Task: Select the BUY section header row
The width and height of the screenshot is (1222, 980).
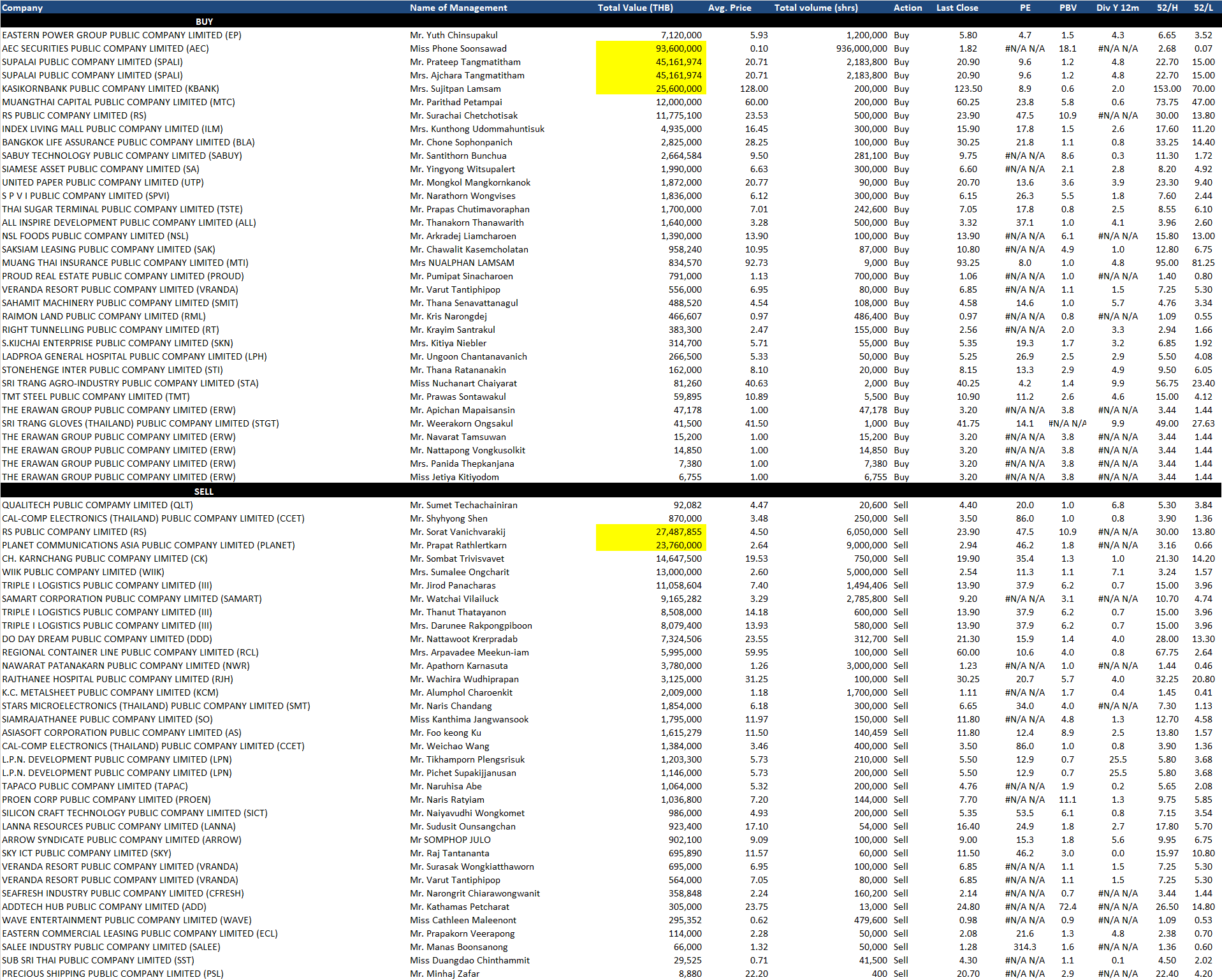Action: 204,22
